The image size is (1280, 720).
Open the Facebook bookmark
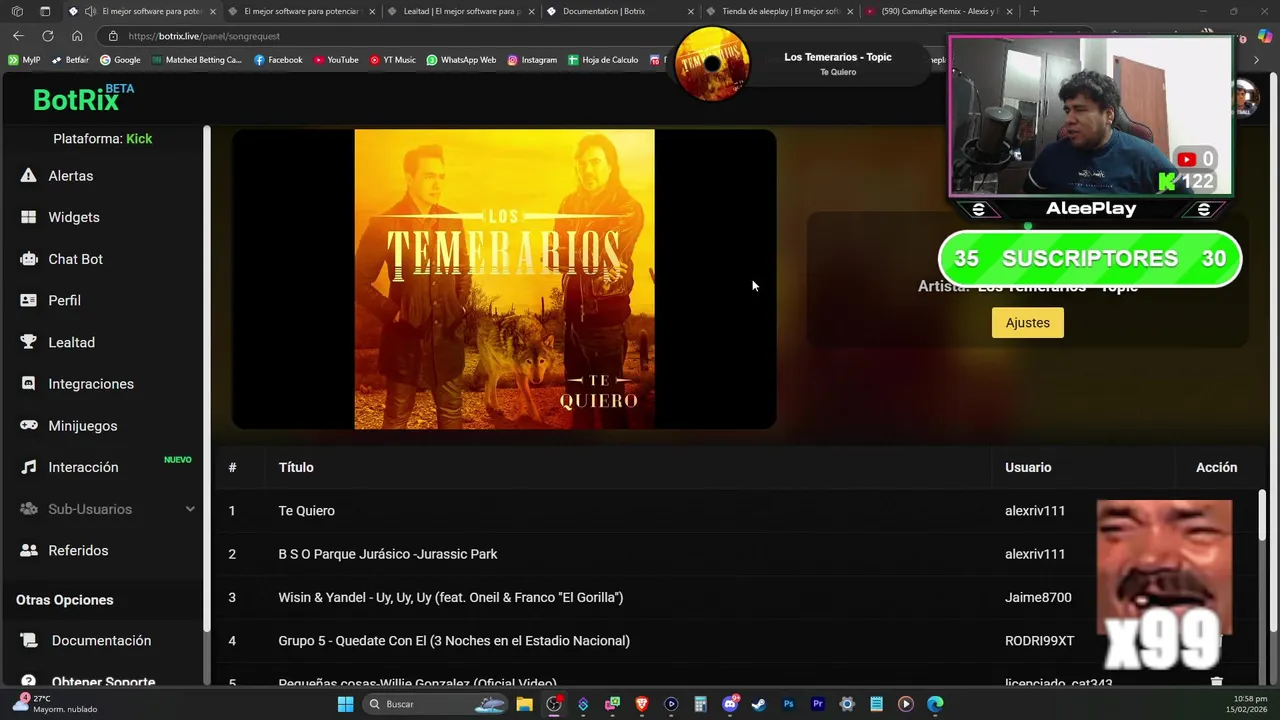coord(278,60)
